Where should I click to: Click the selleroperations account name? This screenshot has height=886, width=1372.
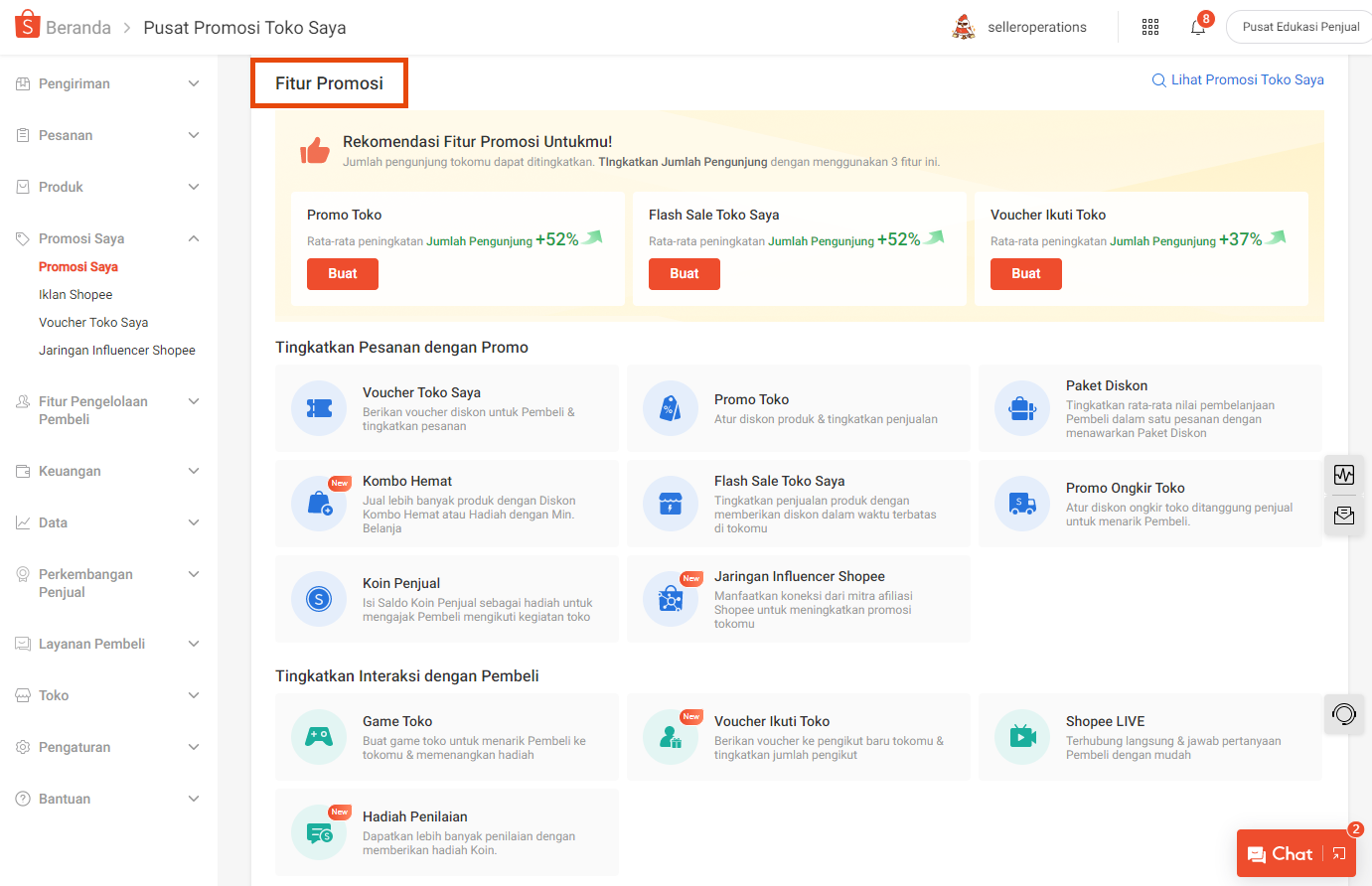pos(1037,27)
